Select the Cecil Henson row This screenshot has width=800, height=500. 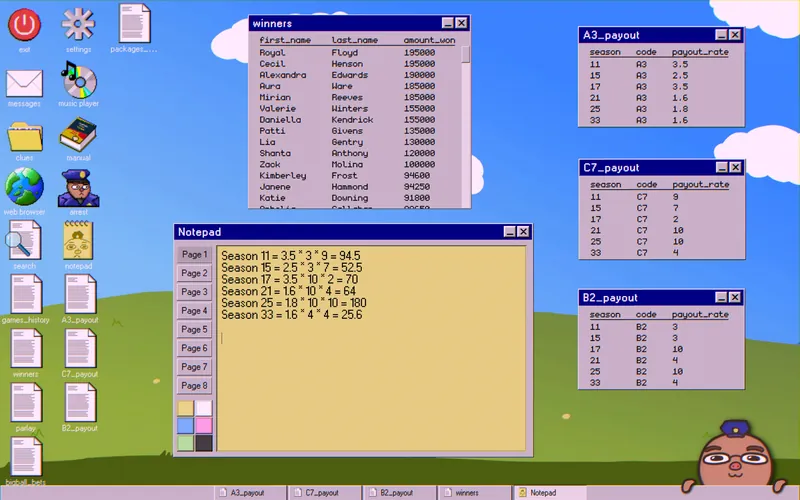(355, 64)
